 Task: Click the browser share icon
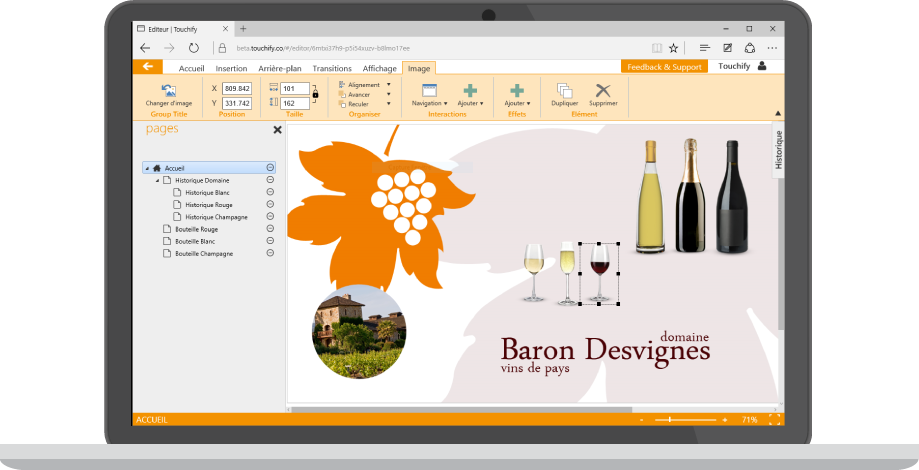tap(750, 48)
